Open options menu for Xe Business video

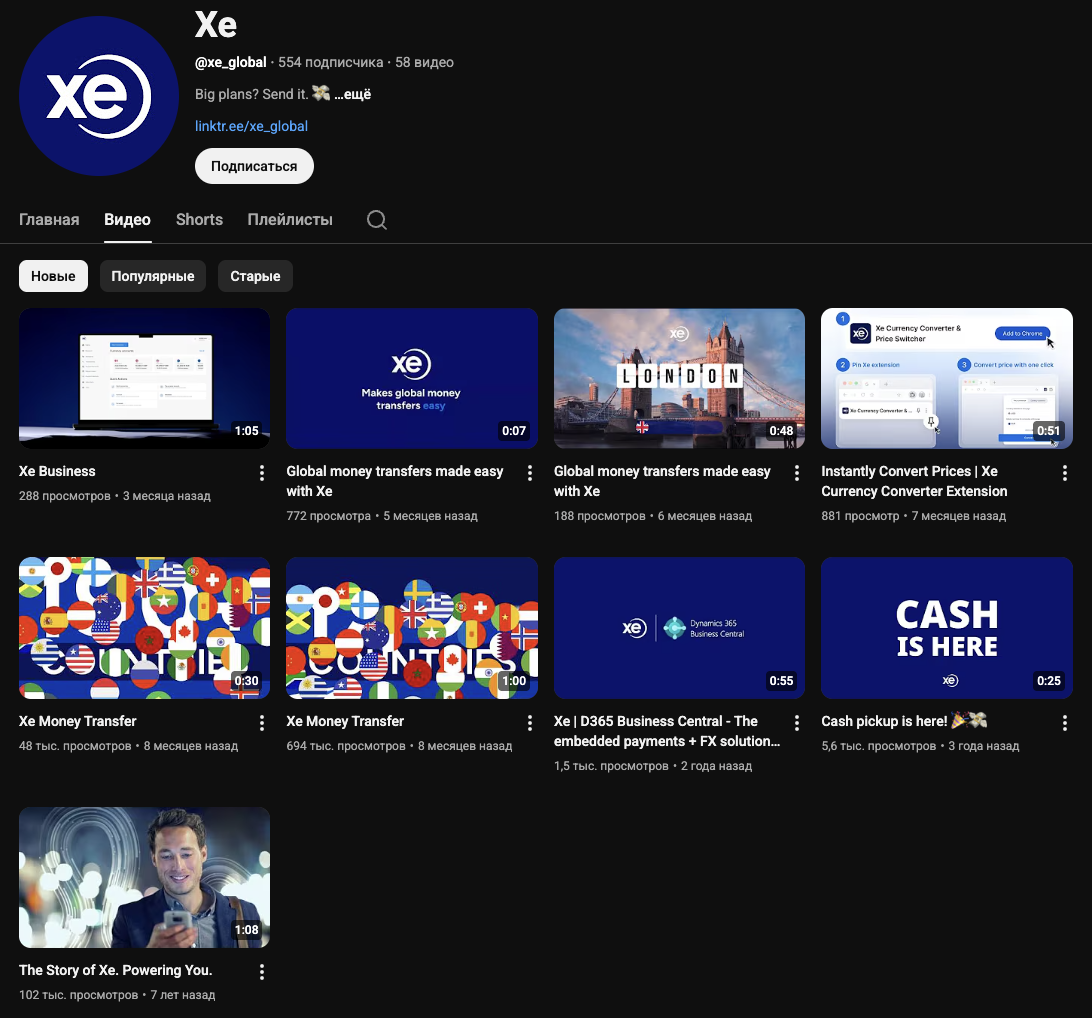pyautogui.click(x=262, y=473)
